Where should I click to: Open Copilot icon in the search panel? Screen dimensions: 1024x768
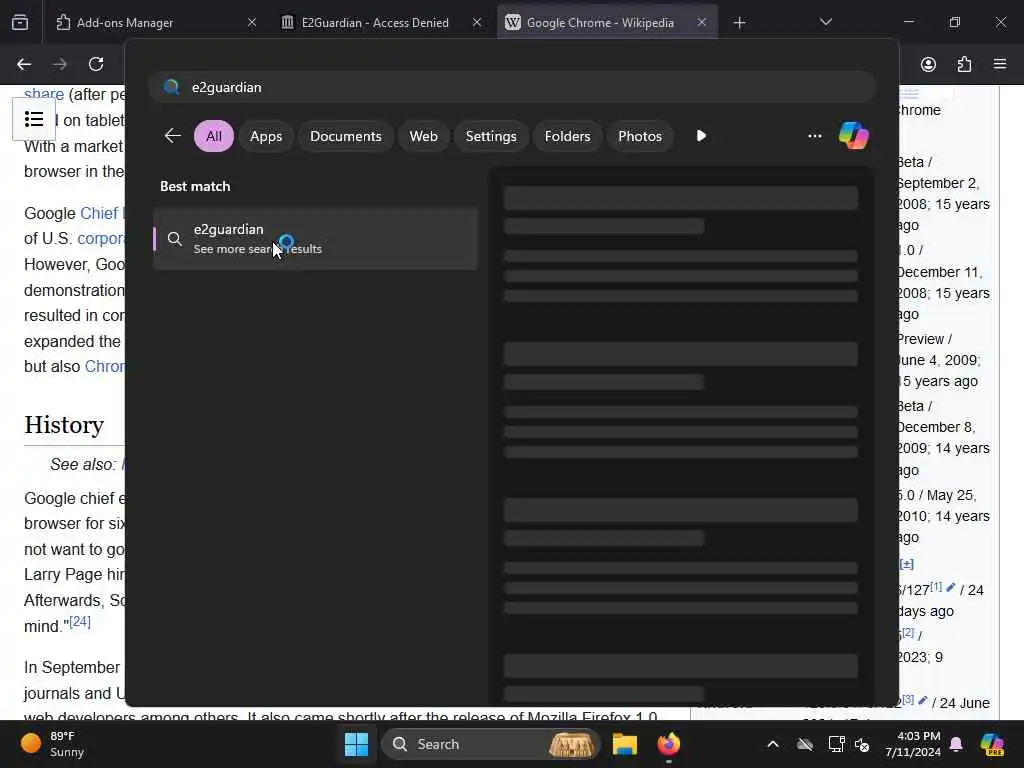pyautogui.click(x=854, y=136)
